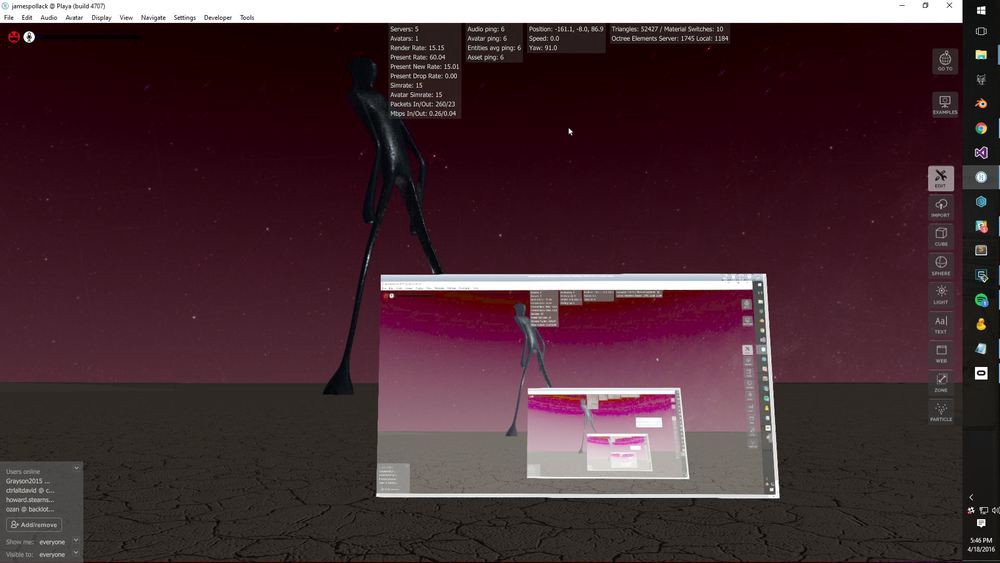The width and height of the screenshot is (1000, 563).
Task: Create a Sphere entity
Action: (x=940, y=265)
